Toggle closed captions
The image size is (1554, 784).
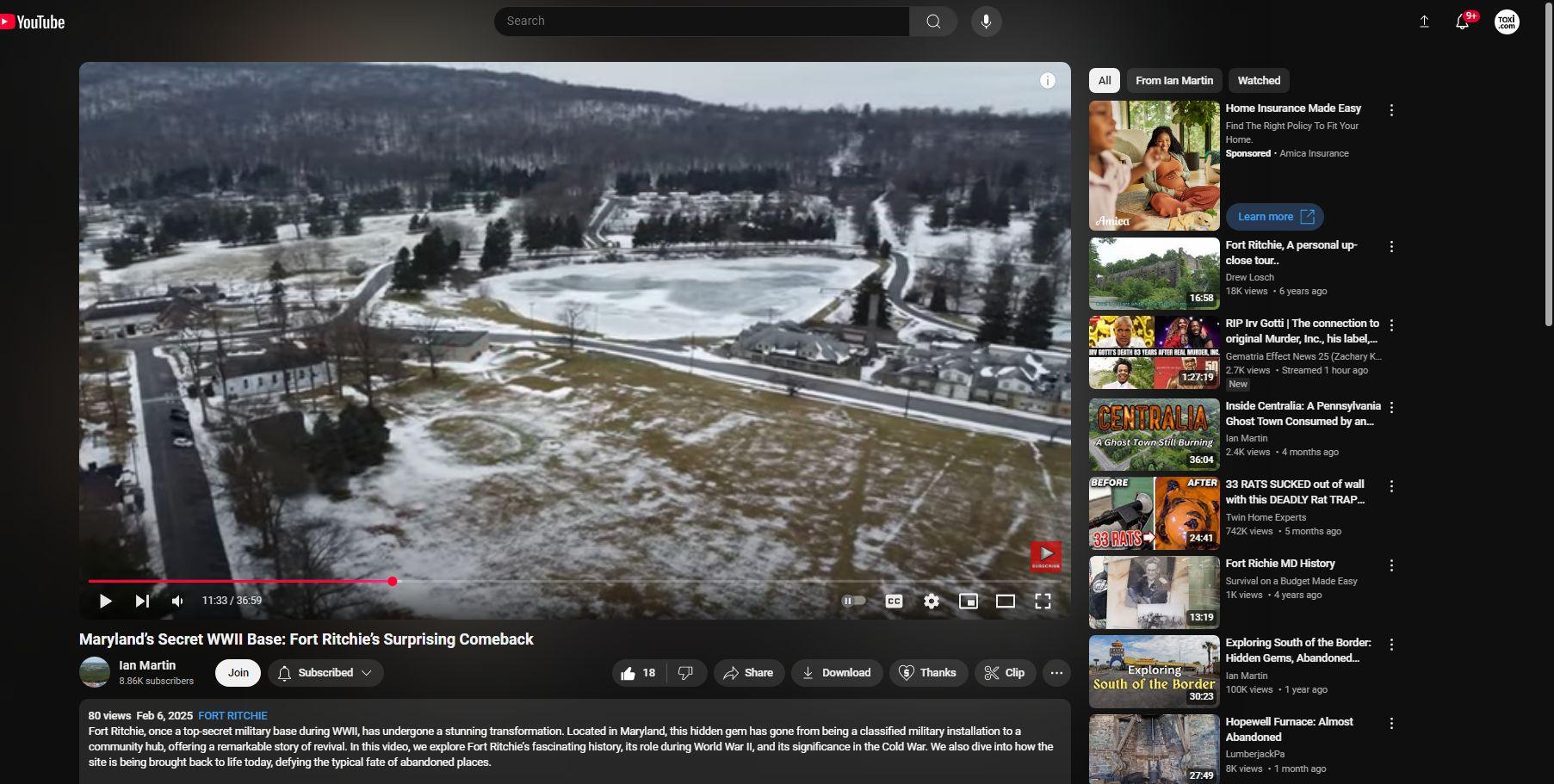coord(894,601)
